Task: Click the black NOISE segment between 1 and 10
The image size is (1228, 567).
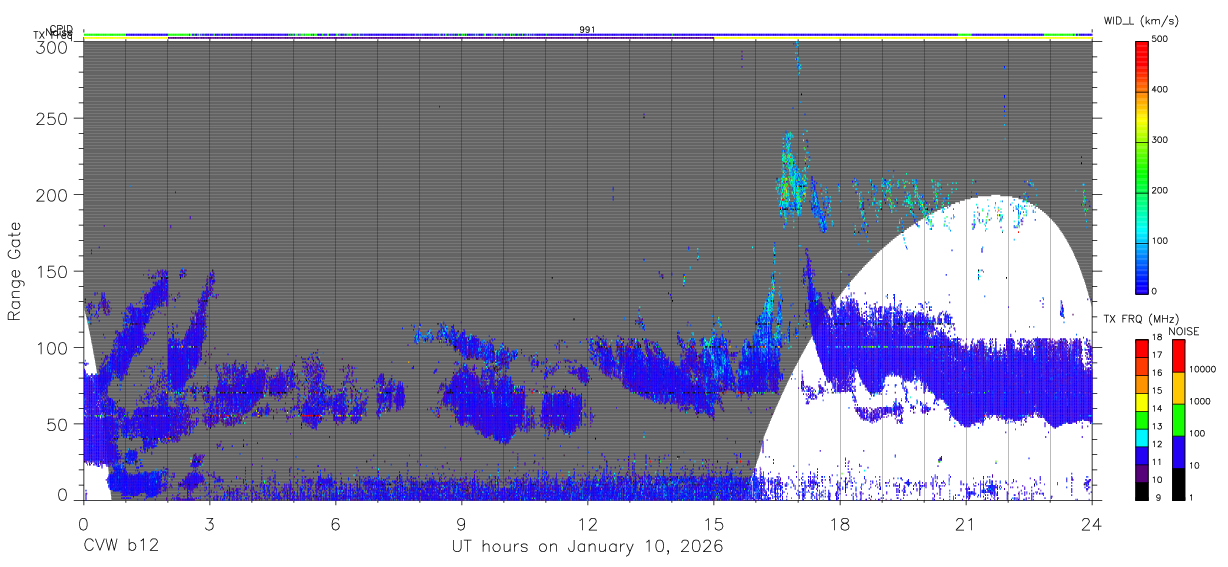Action: click(x=1178, y=483)
